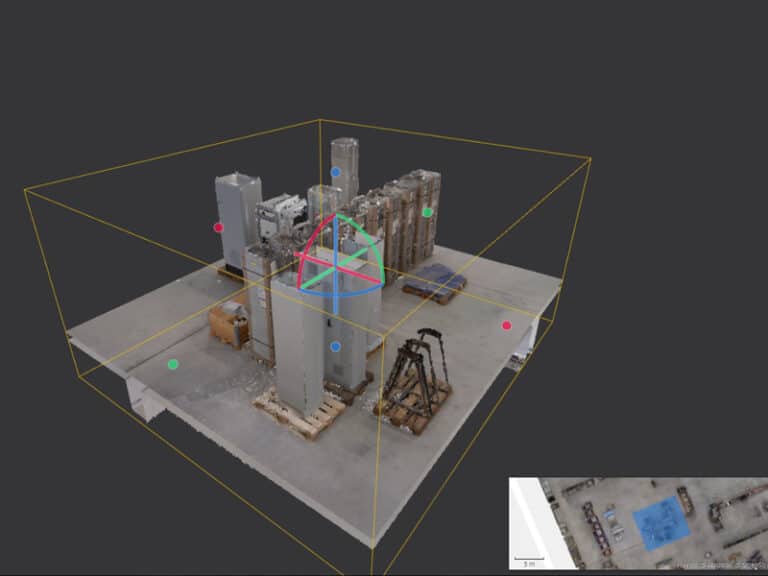Click the cardboard box beside the cabinets
Viewport: 768px width, 576px height.
coord(229,323)
